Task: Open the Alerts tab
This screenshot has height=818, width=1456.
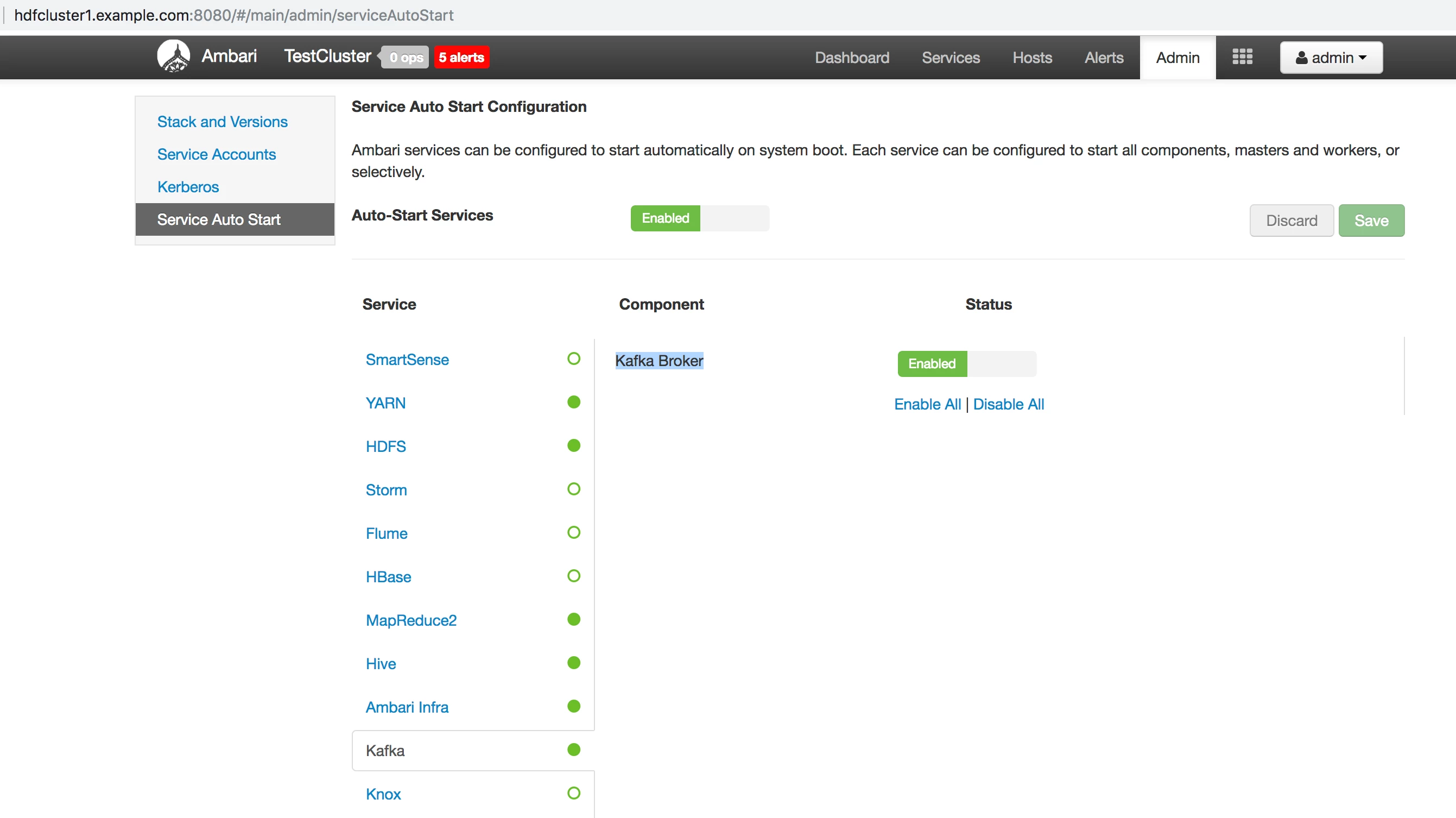Action: [x=1104, y=58]
